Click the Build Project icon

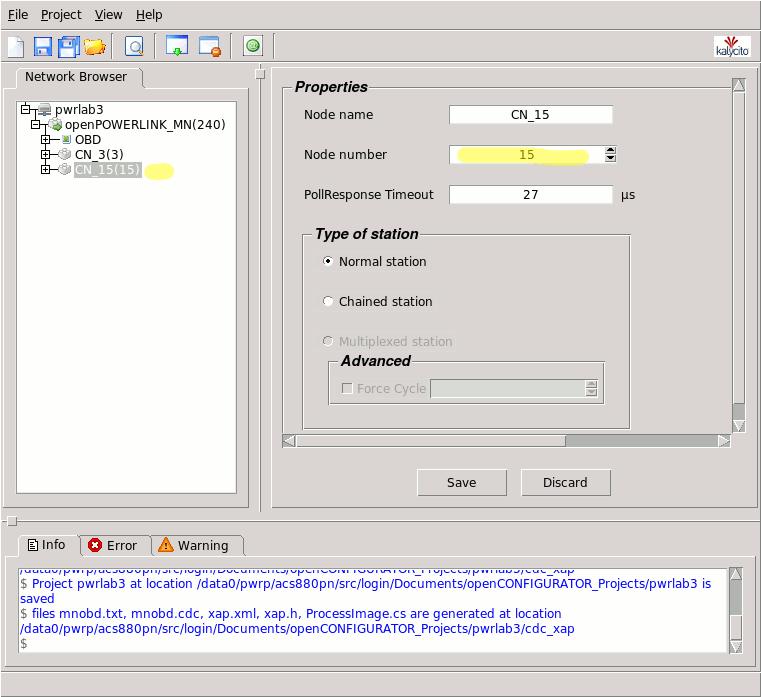177,46
